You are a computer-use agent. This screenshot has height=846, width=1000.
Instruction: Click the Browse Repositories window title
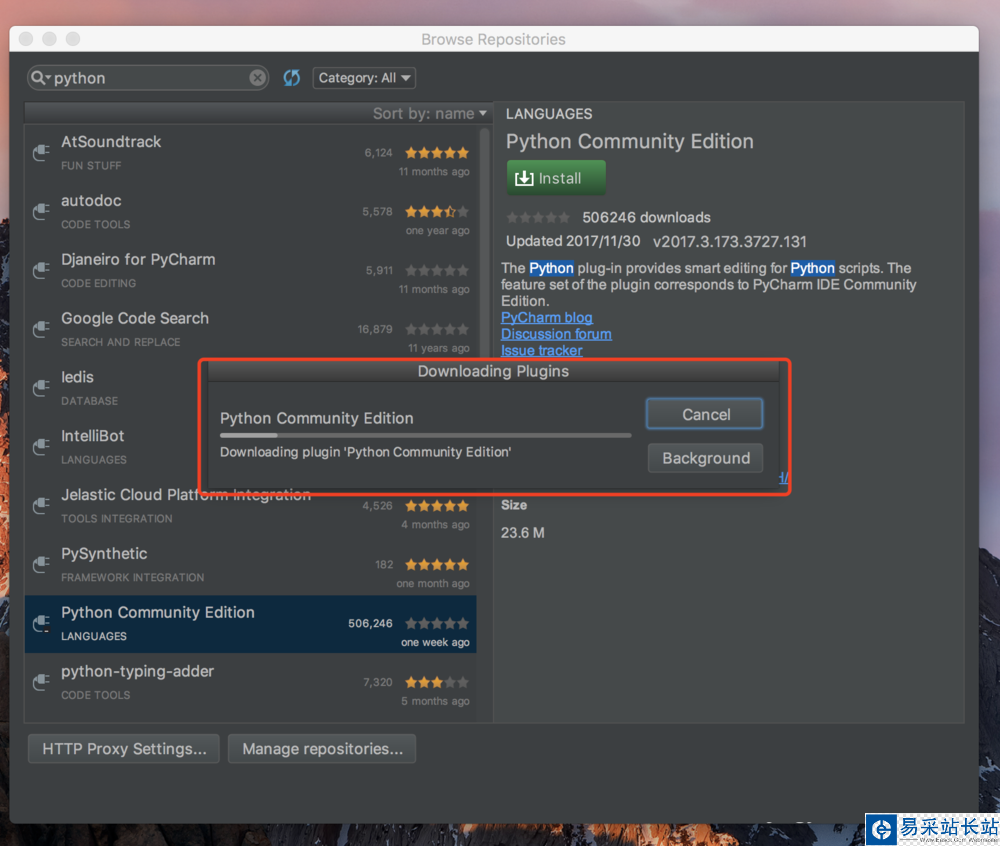(493, 40)
